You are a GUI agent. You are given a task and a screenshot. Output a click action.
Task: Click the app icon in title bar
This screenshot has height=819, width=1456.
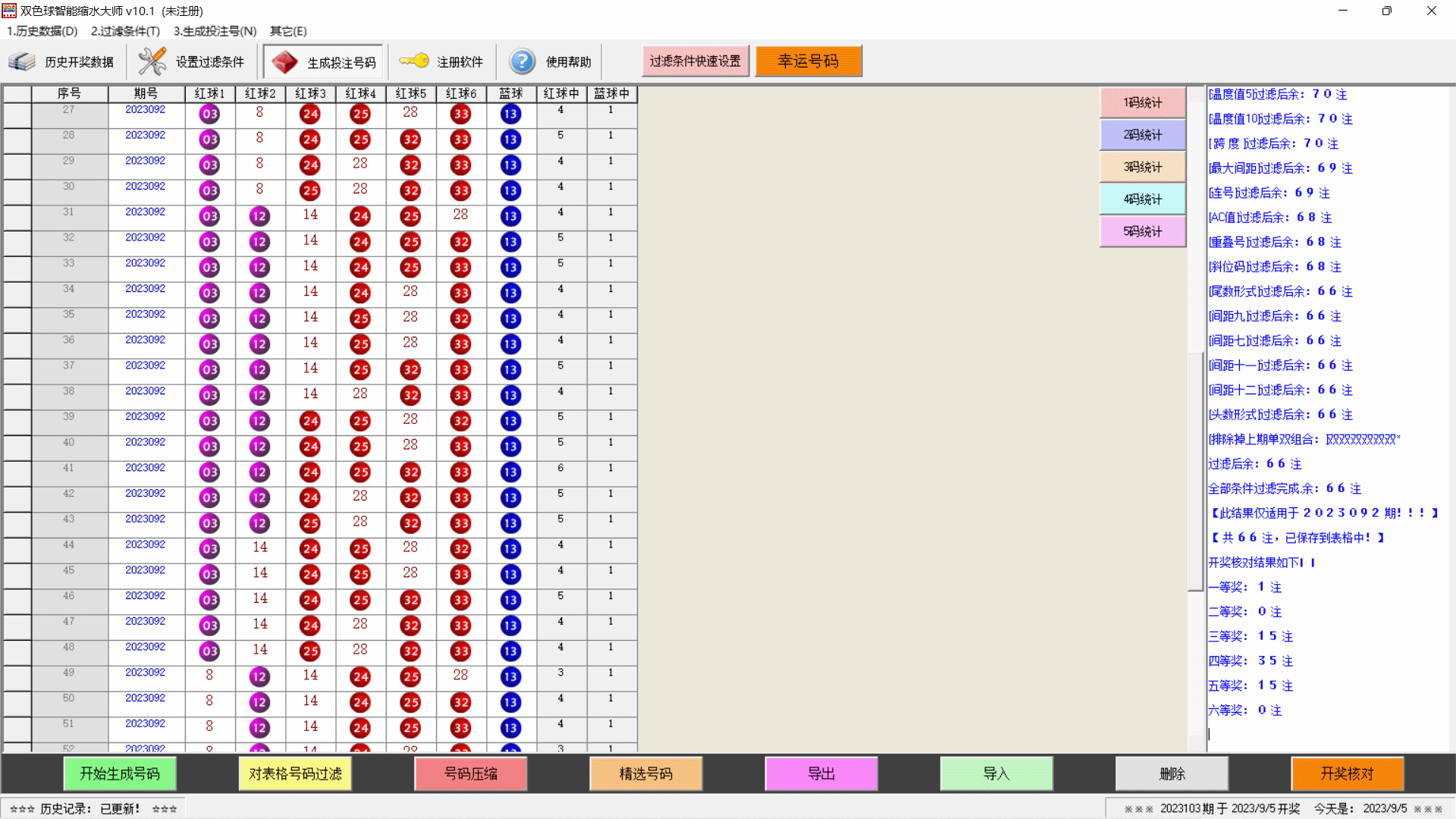(9, 11)
